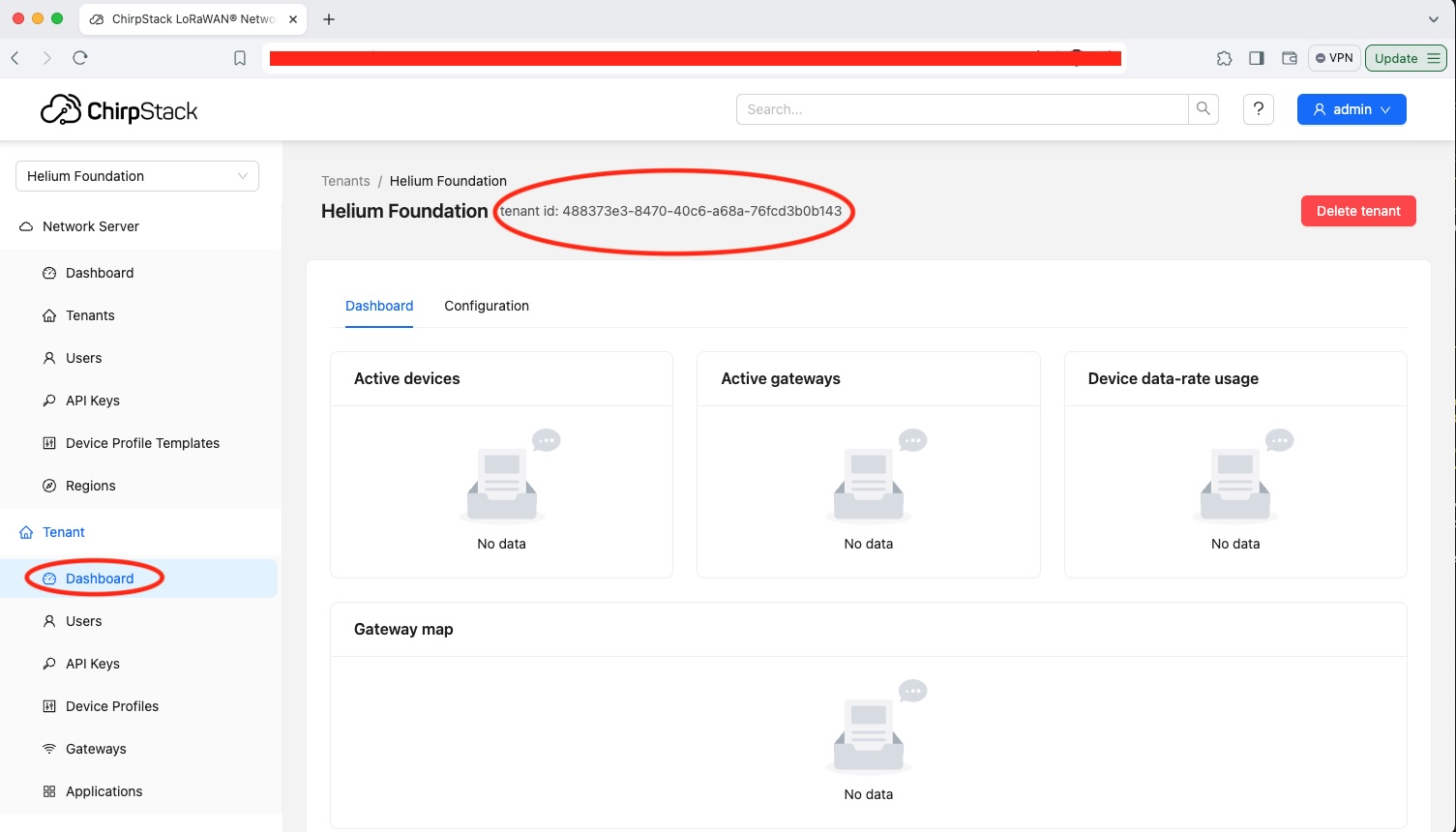Open Device Profile Templates menu item
The height and width of the screenshot is (832, 1456).
point(142,443)
